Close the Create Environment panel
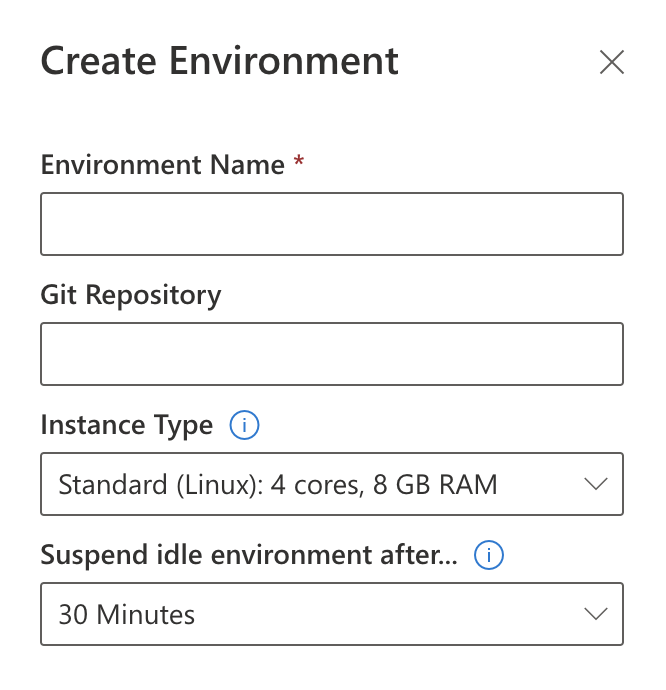Screen dimensions: 666x690 coord(611,62)
